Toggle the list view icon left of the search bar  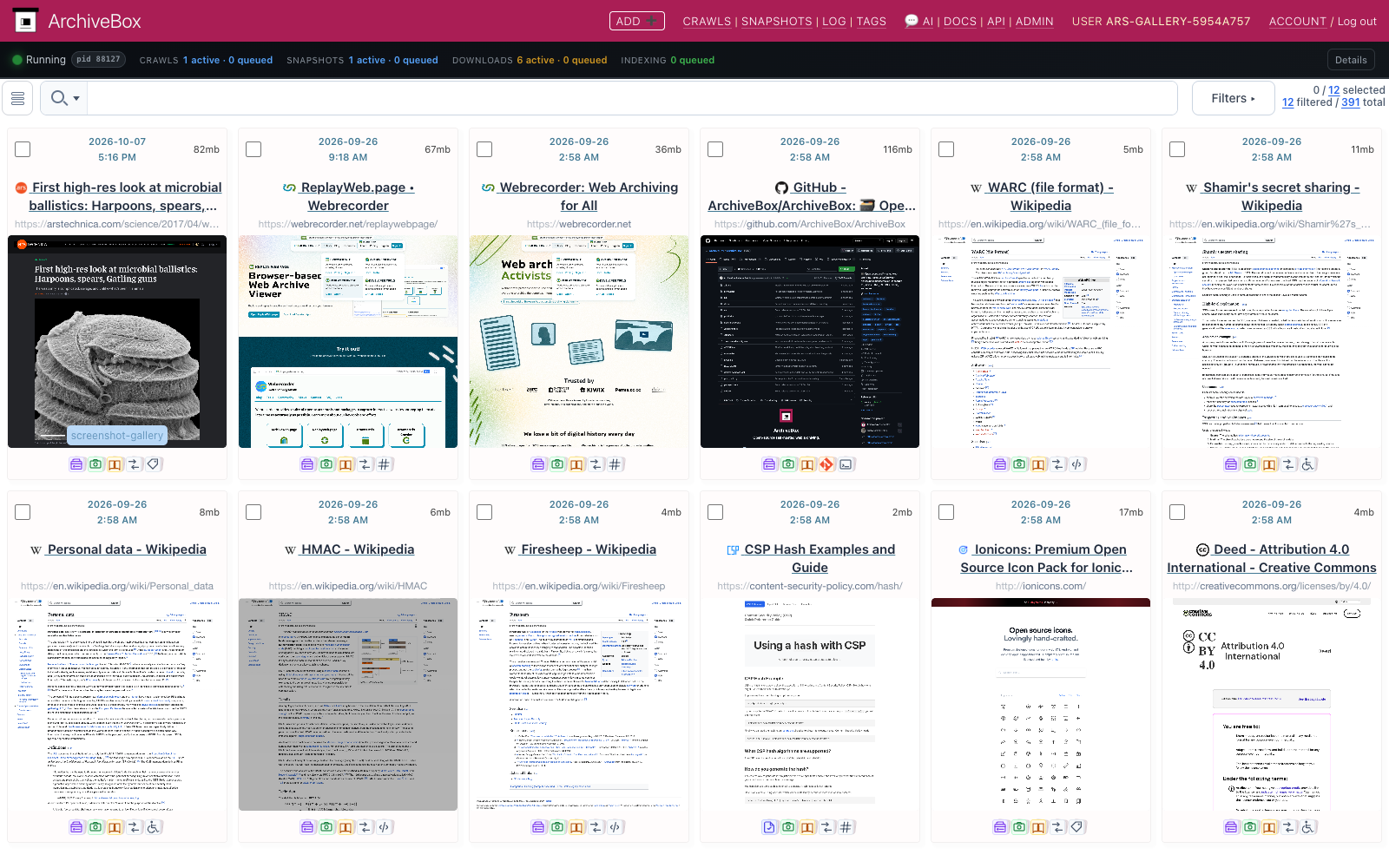click(x=17, y=99)
